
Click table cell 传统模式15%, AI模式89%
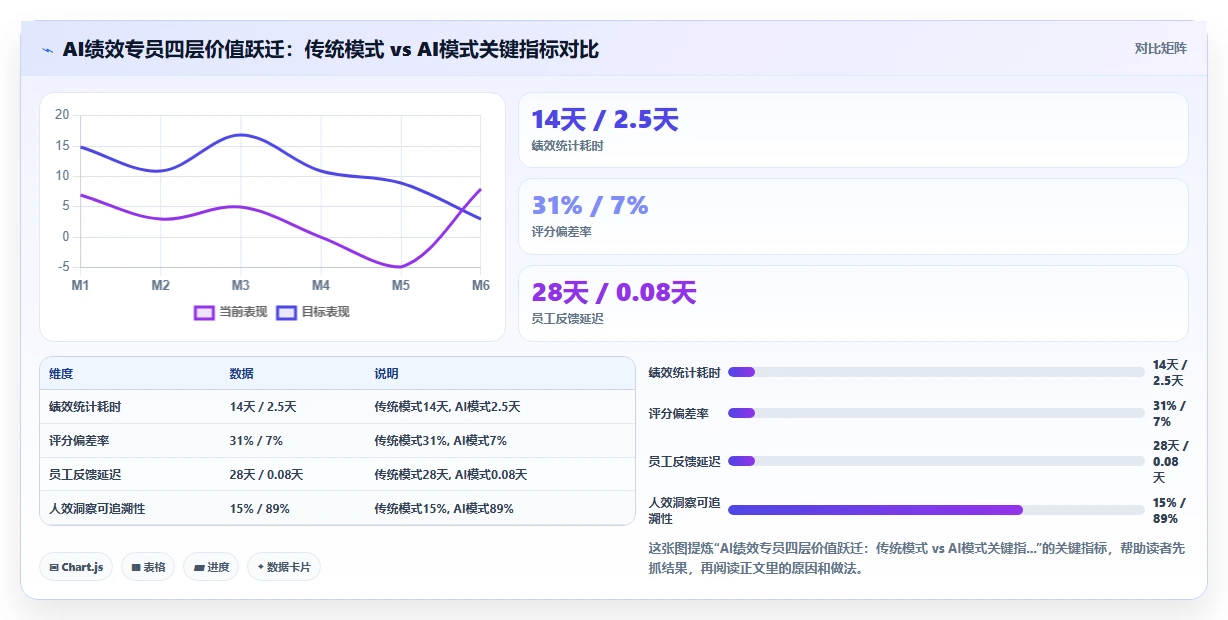click(x=444, y=509)
